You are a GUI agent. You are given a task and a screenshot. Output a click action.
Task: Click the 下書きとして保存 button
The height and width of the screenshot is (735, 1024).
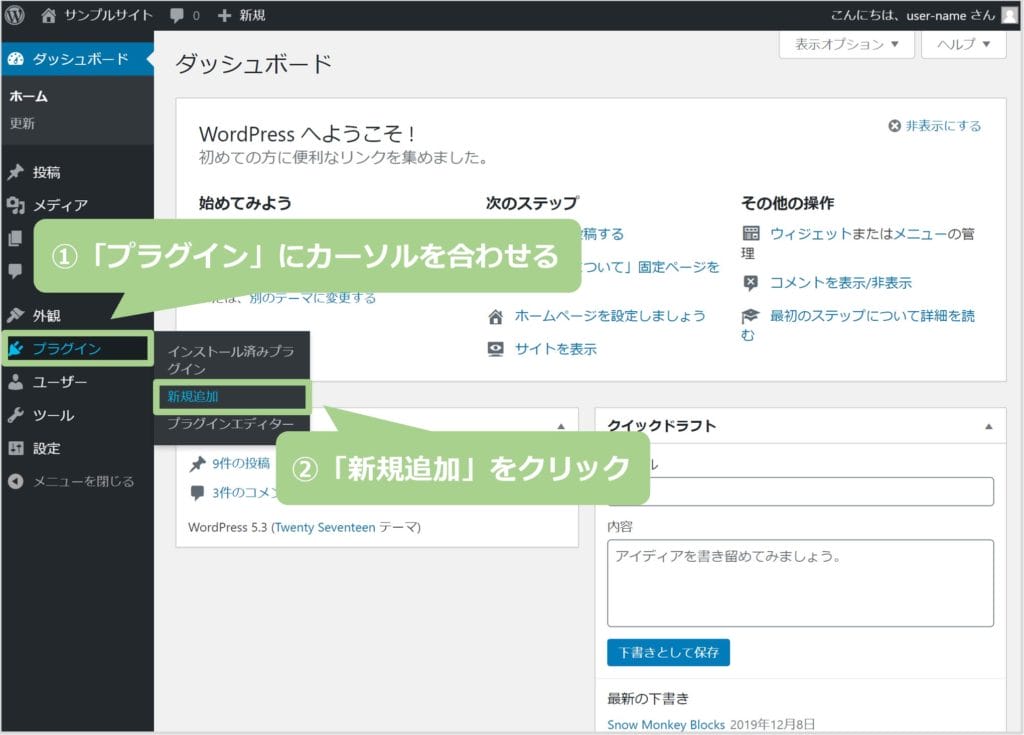coord(668,653)
